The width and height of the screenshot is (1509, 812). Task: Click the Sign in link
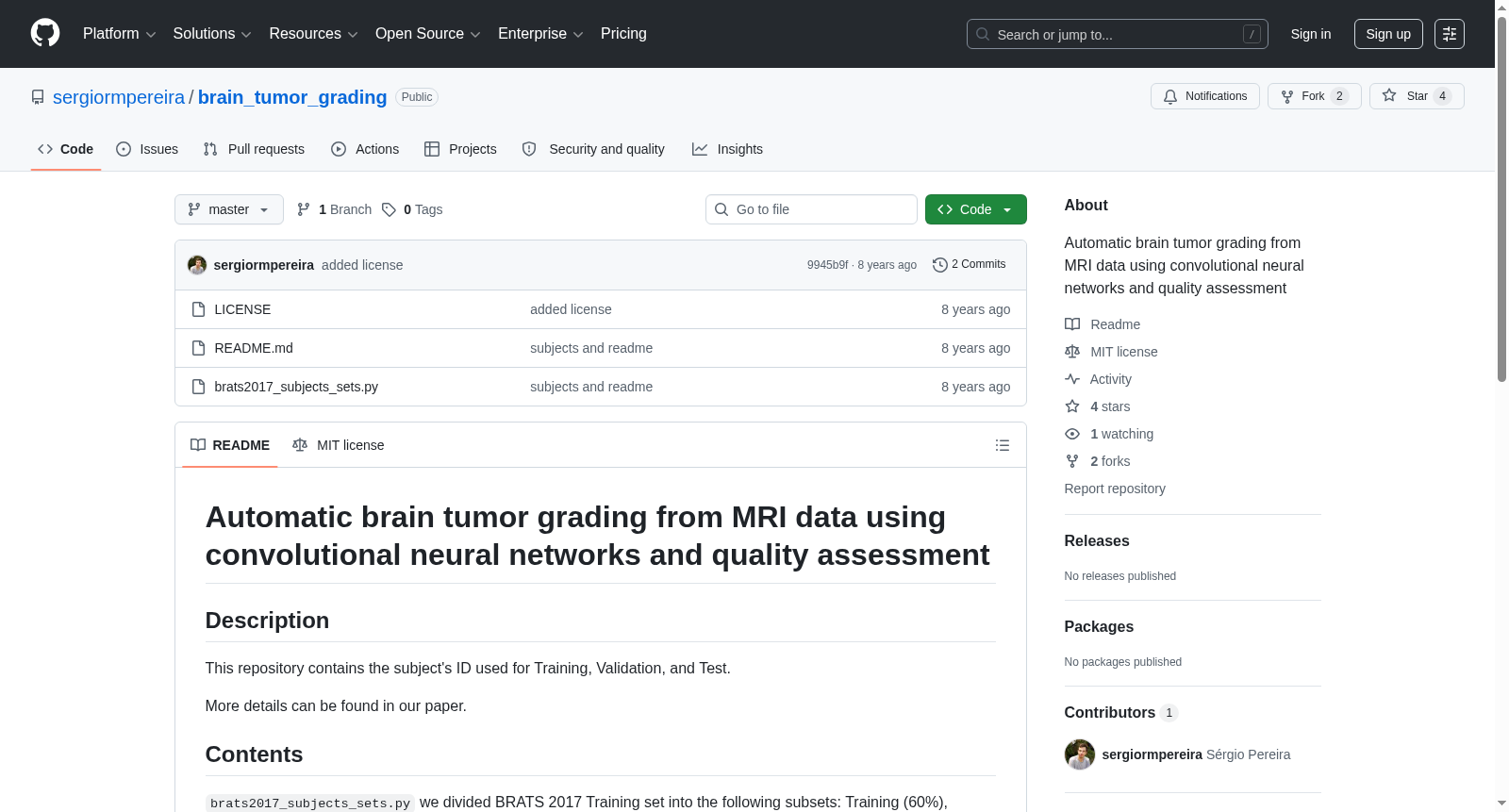click(1311, 34)
